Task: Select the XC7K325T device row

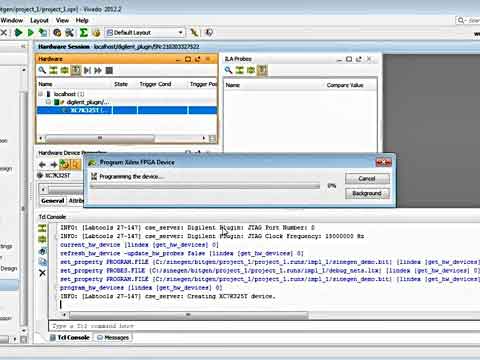Action: [x=127, y=110]
